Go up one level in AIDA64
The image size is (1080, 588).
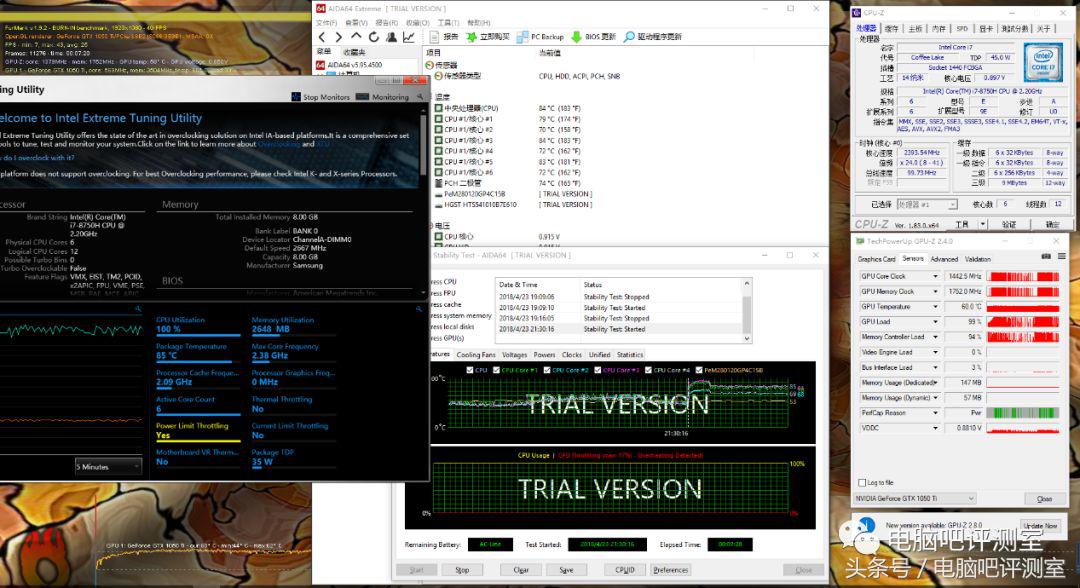pyautogui.click(x=356, y=36)
